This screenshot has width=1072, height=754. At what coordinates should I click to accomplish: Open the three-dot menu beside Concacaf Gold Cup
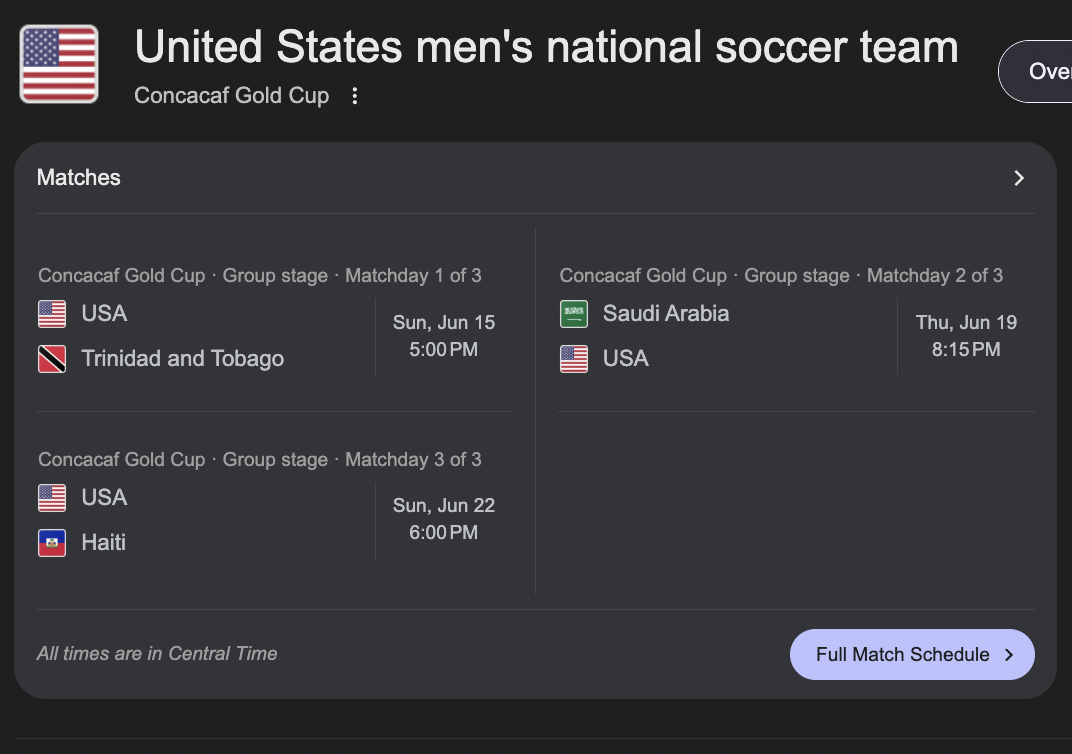[354, 96]
